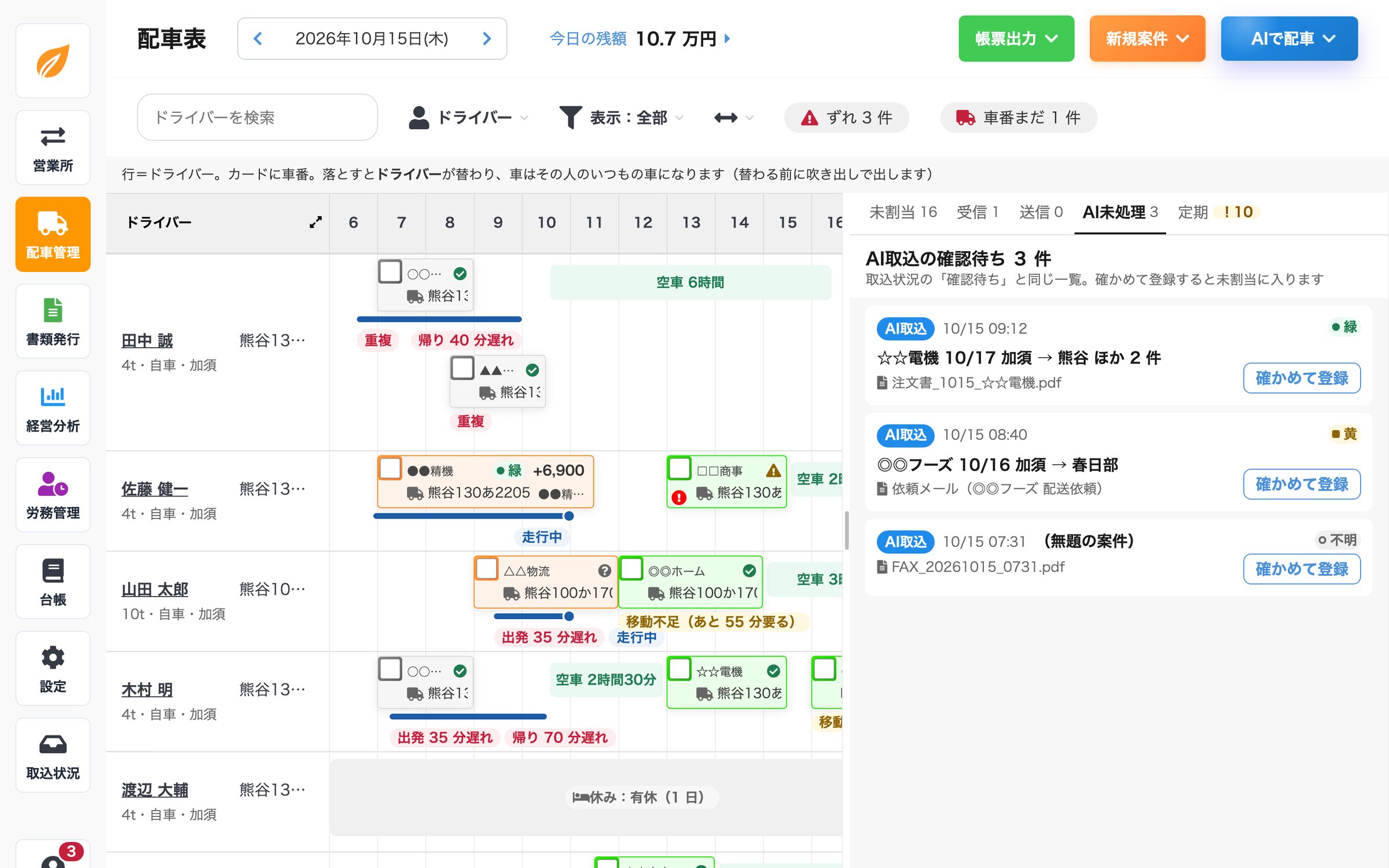
Task: Open the 表示：全部 filter dropdown
Action: [622, 117]
